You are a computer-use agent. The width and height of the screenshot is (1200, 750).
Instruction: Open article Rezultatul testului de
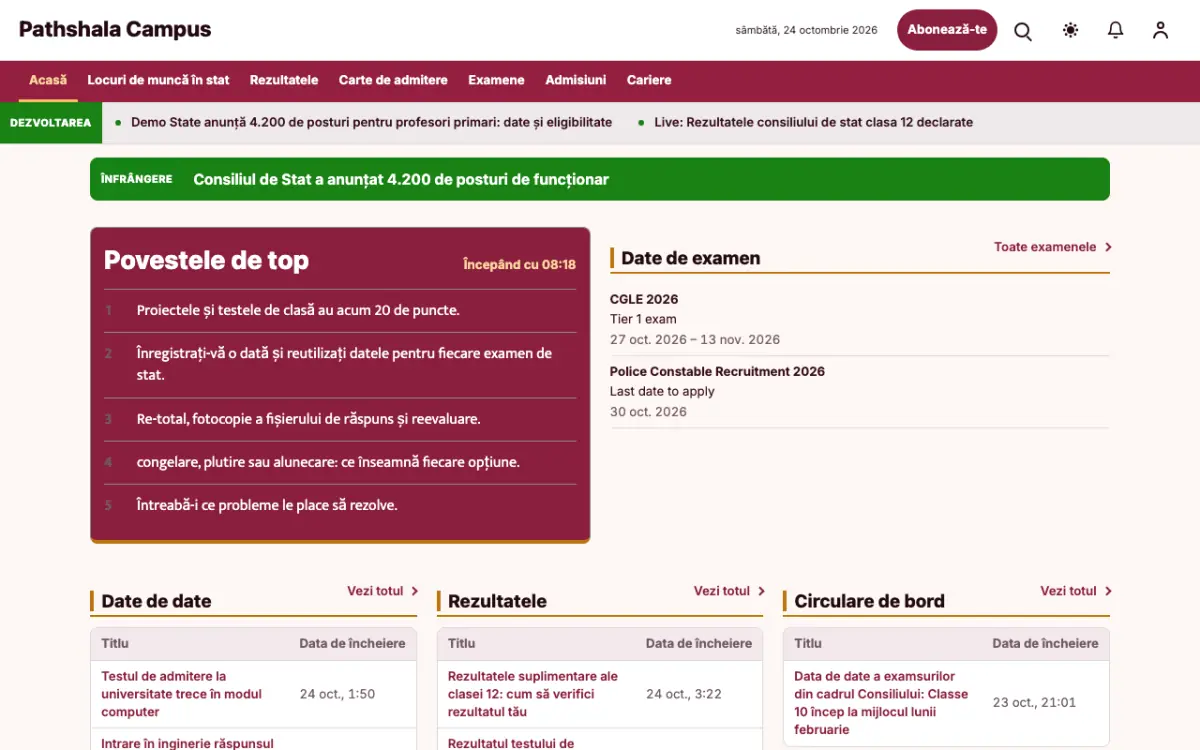[x=511, y=743]
